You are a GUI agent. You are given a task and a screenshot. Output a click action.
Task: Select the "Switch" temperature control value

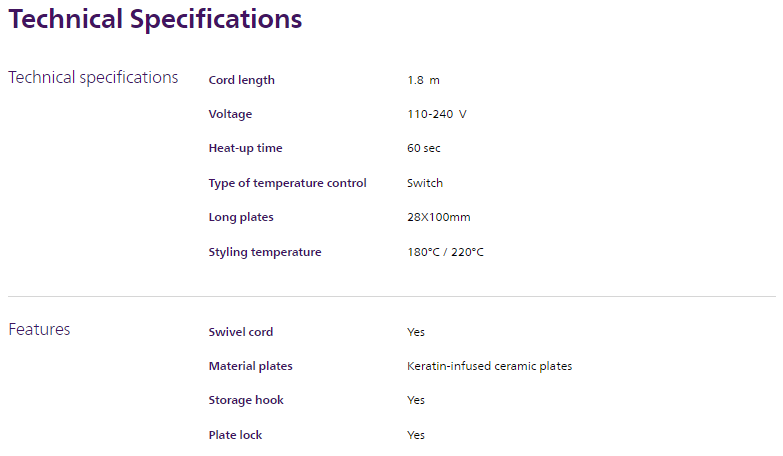pos(425,183)
